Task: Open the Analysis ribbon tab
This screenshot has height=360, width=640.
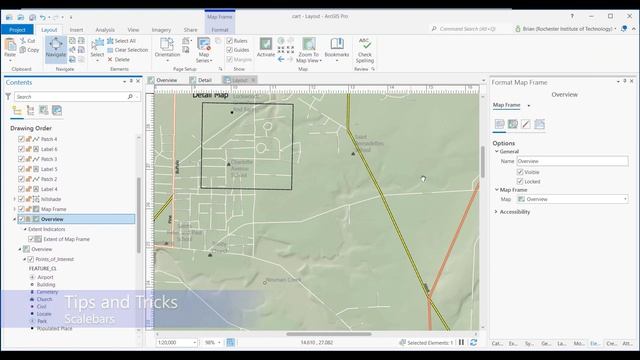Action: coord(105,30)
